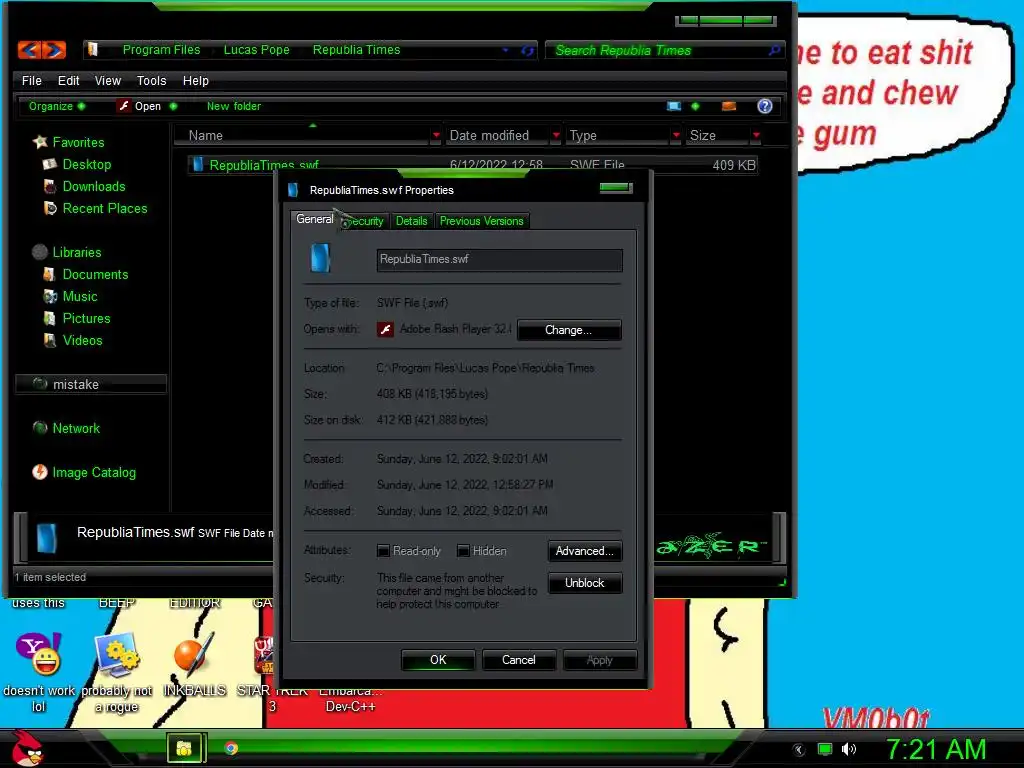Click Lucas Pope in the address bar
The height and width of the screenshot is (768, 1024).
256,50
